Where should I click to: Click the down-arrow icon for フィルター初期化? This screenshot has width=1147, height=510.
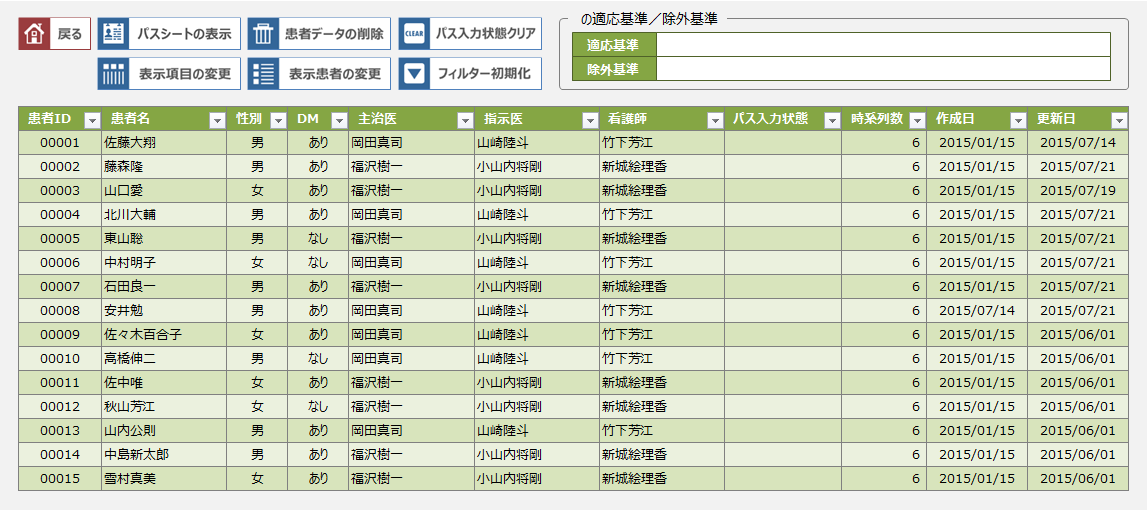pos(415,74)
